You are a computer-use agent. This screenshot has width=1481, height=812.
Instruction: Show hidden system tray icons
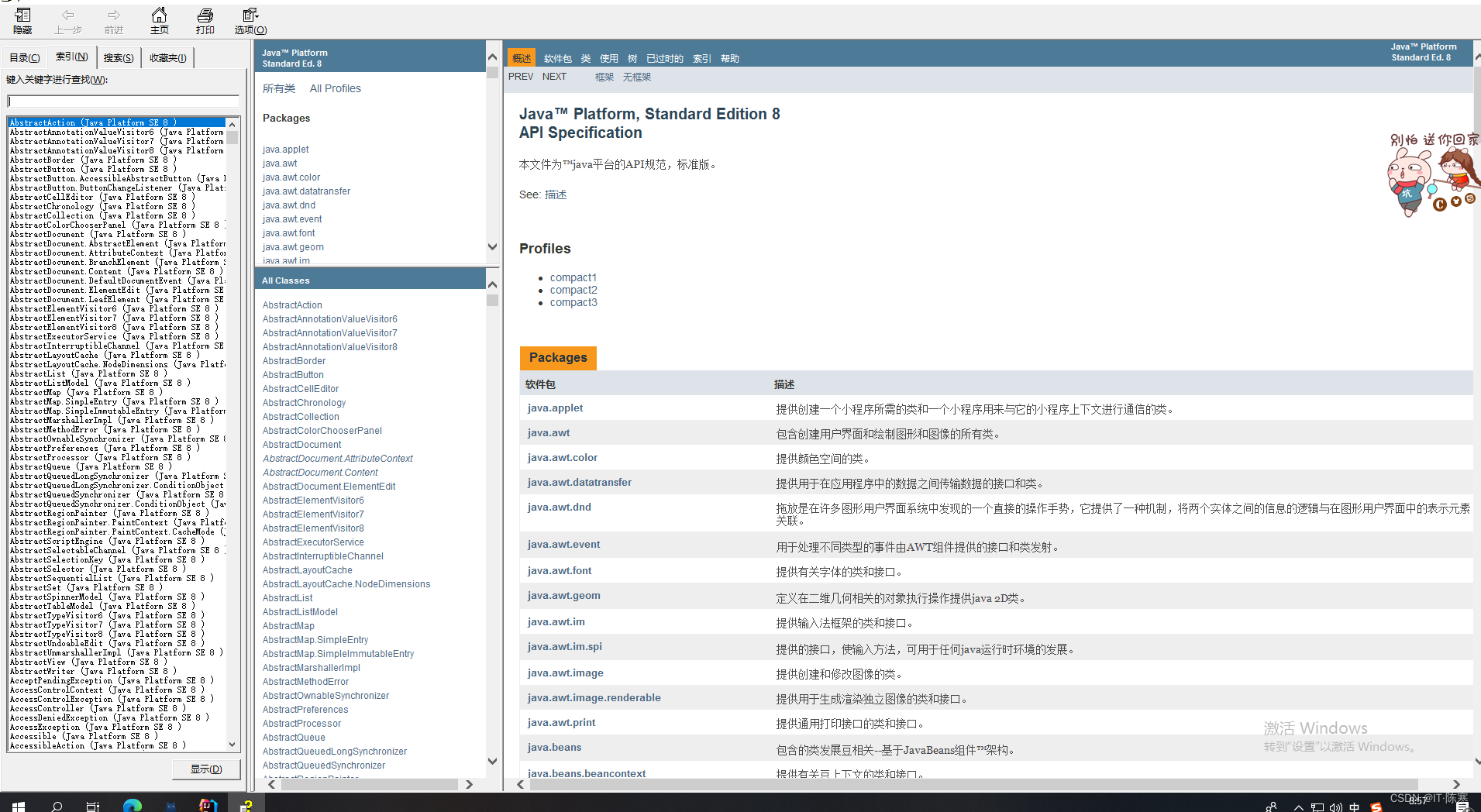point(1298,807)
